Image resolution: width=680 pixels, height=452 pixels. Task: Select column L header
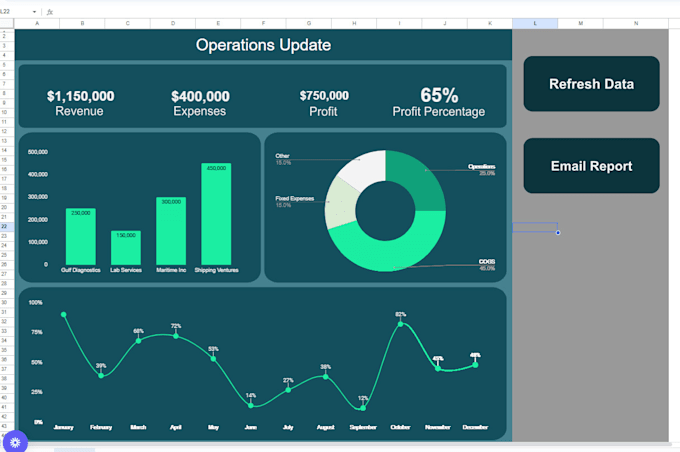[535, 23]
